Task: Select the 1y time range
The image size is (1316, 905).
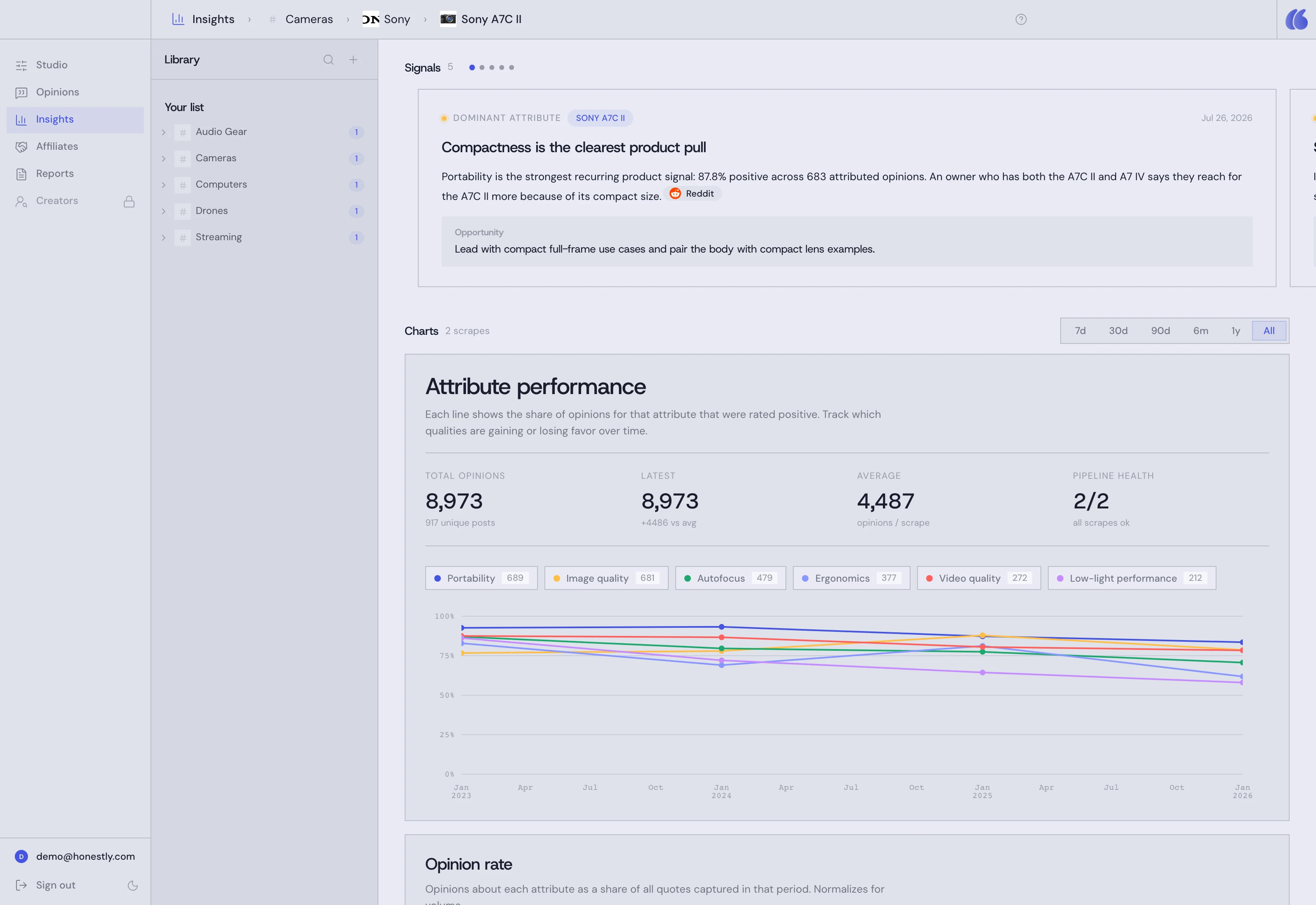Action: pos(1235,331)
